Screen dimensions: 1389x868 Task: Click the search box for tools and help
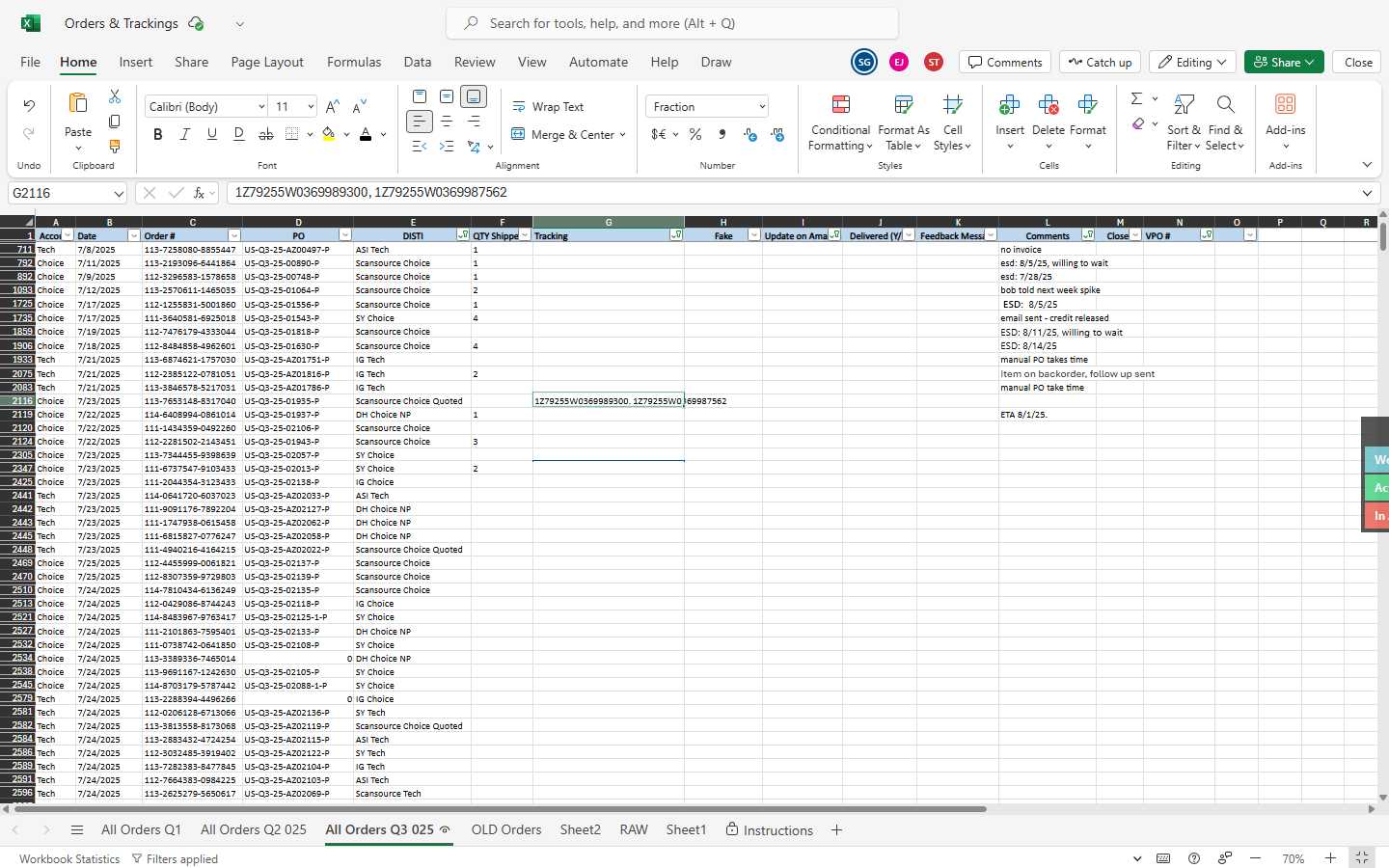pos(672,23)
